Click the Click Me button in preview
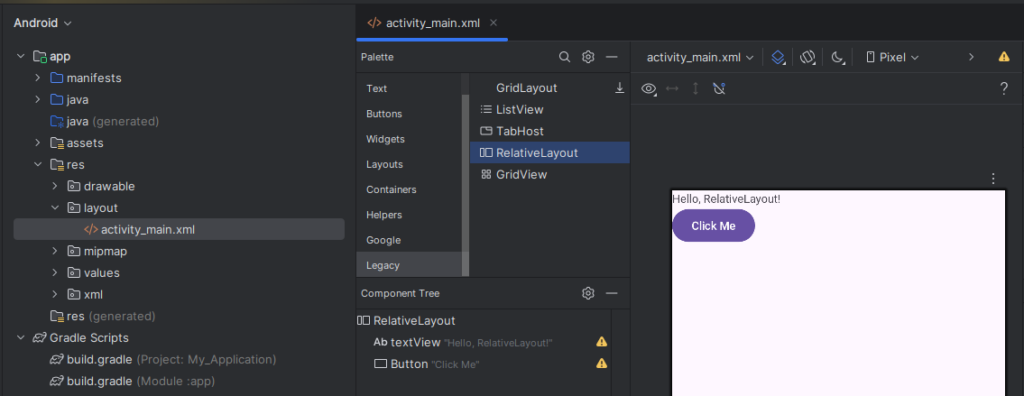 point(713,226)
